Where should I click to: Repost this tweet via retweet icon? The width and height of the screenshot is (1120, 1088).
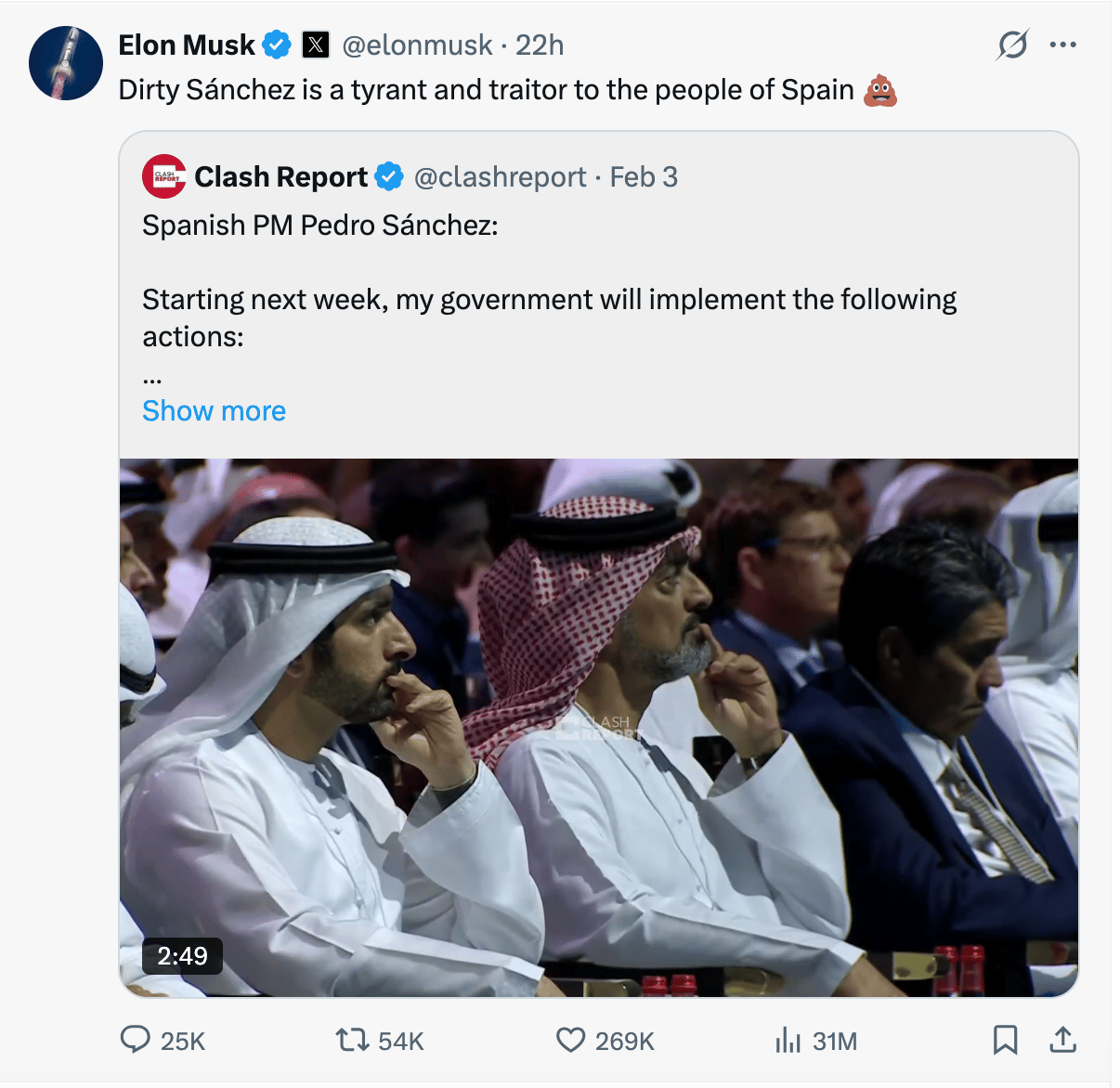click(x=352, y=1040)
